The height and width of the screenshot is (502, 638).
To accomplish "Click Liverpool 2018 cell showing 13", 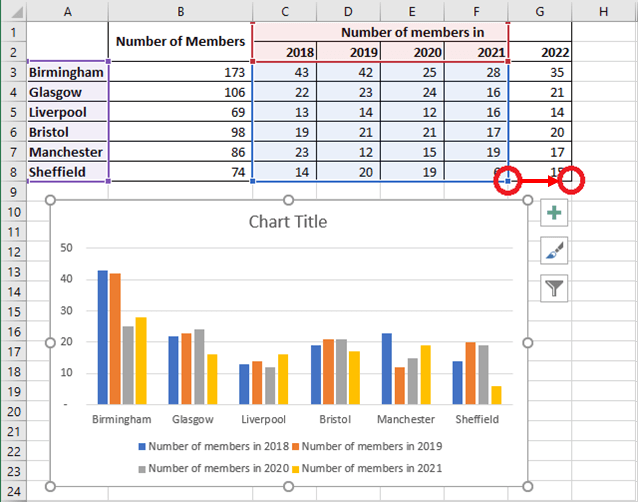I will (x=284, y=112).
